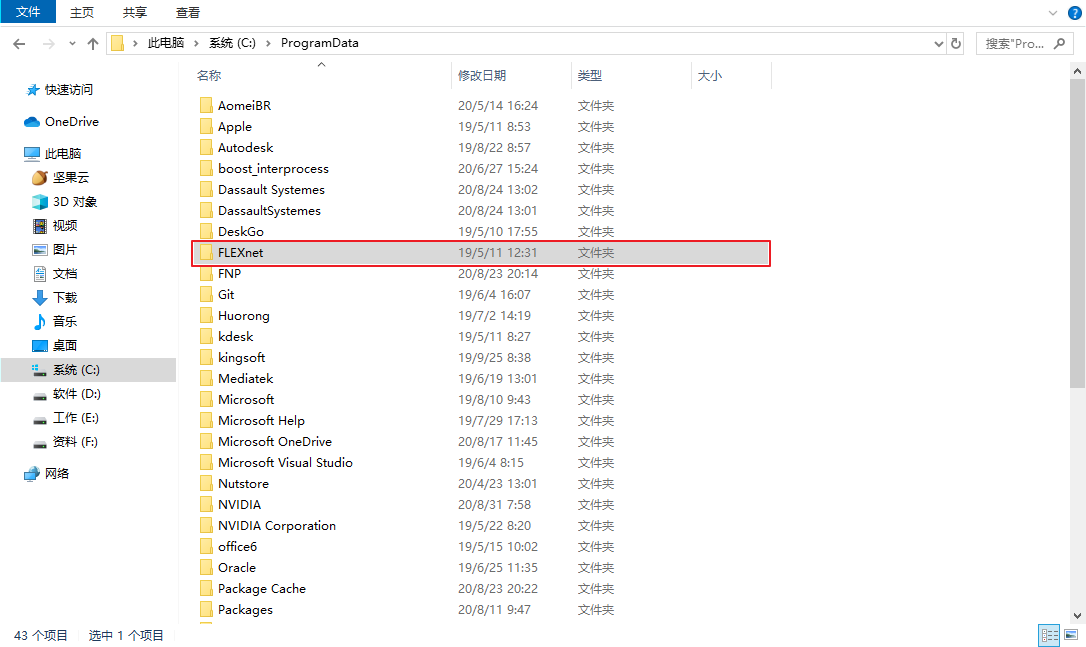Open the Help question mark icon

[x=1075, y=12]
